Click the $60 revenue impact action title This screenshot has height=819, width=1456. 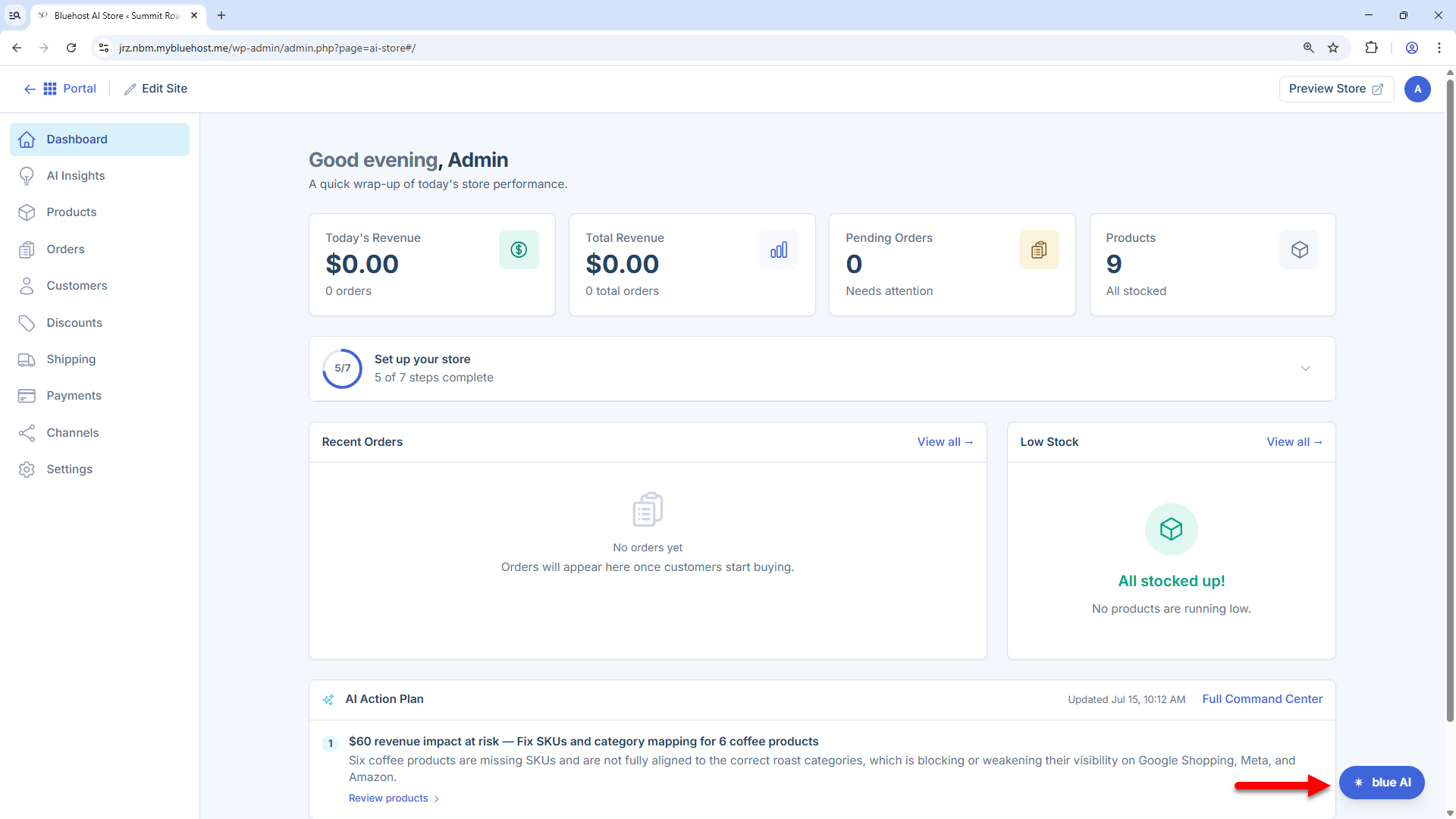coord(583,742)
